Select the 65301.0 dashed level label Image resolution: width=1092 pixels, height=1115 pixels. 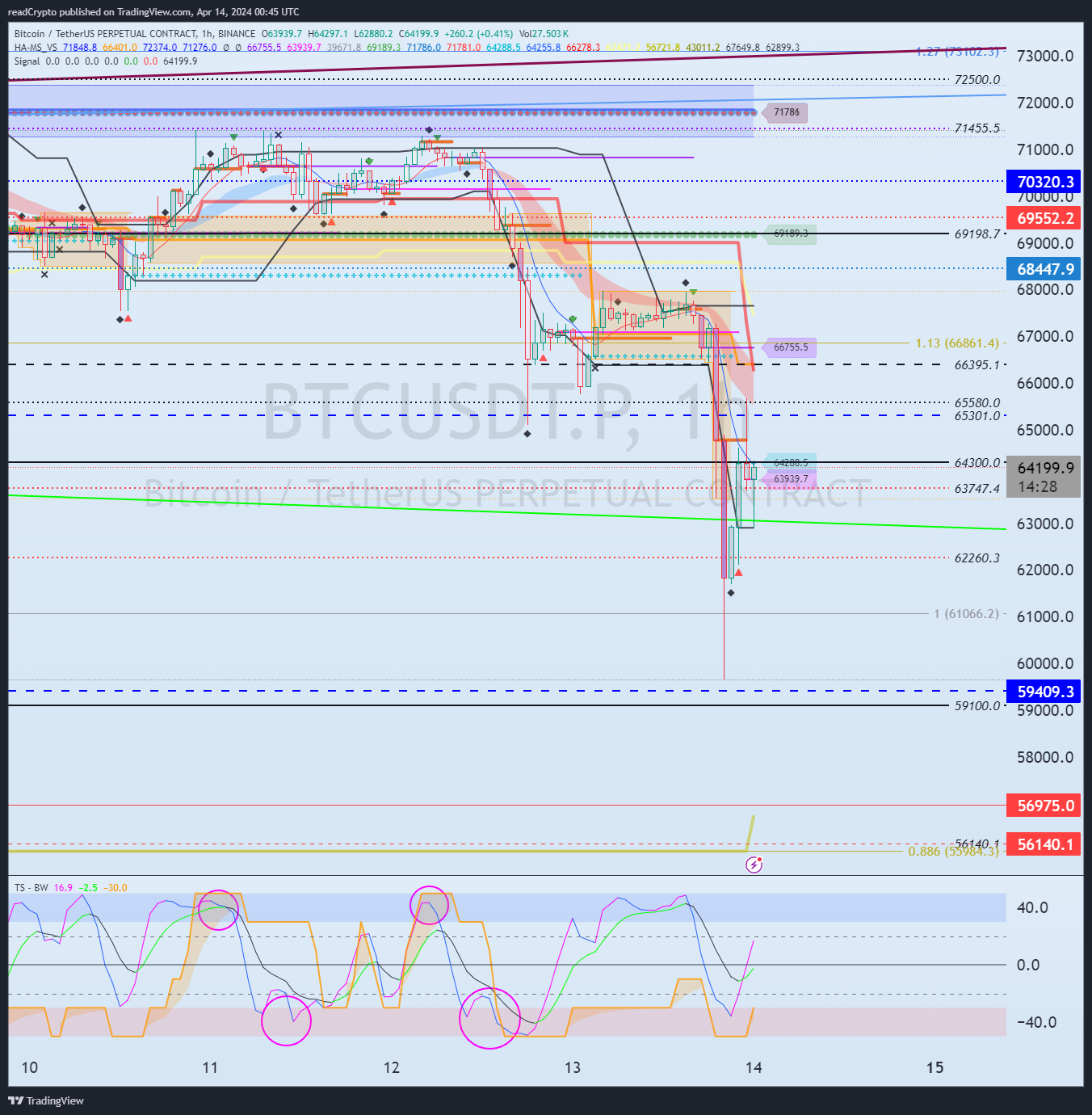pos(976,416)
